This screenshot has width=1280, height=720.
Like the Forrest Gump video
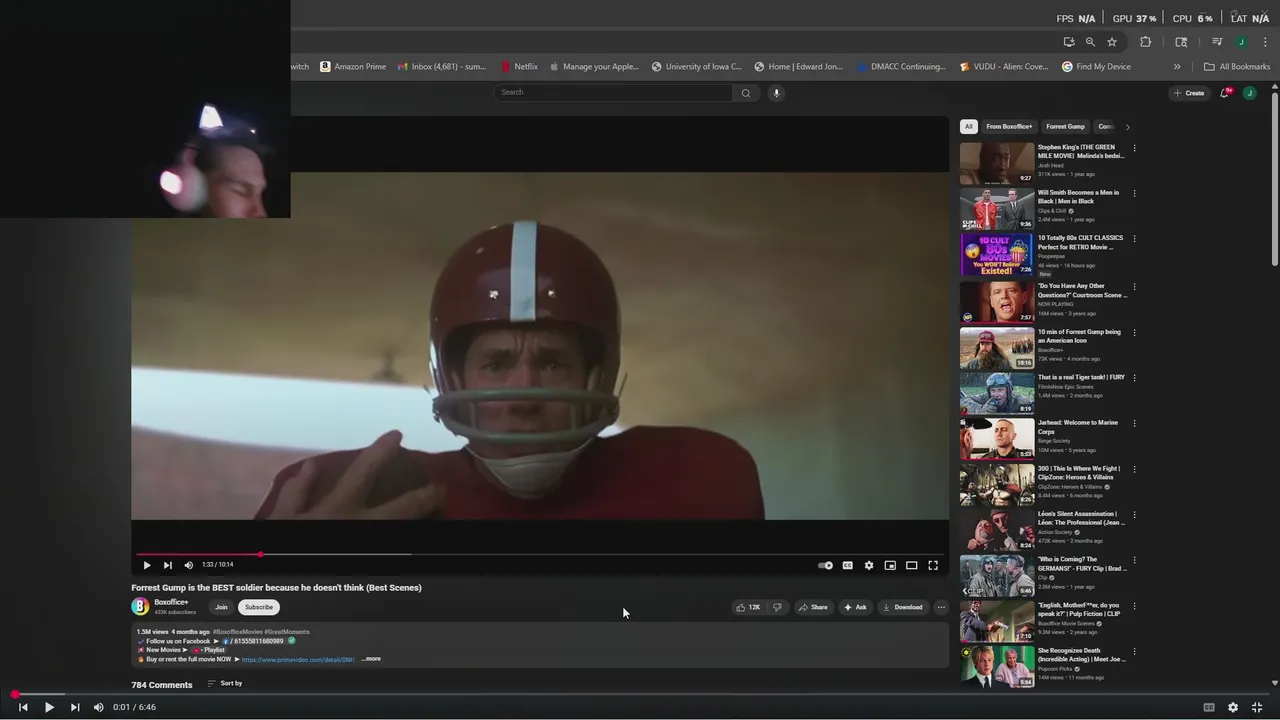(x=748, y=607)
